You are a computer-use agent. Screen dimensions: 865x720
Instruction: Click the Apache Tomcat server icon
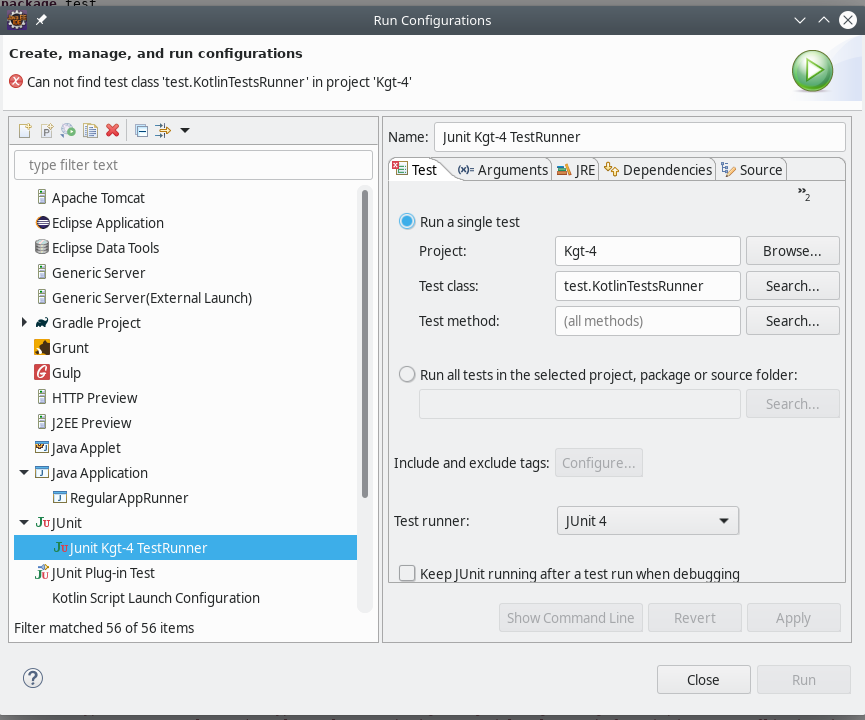42,197
